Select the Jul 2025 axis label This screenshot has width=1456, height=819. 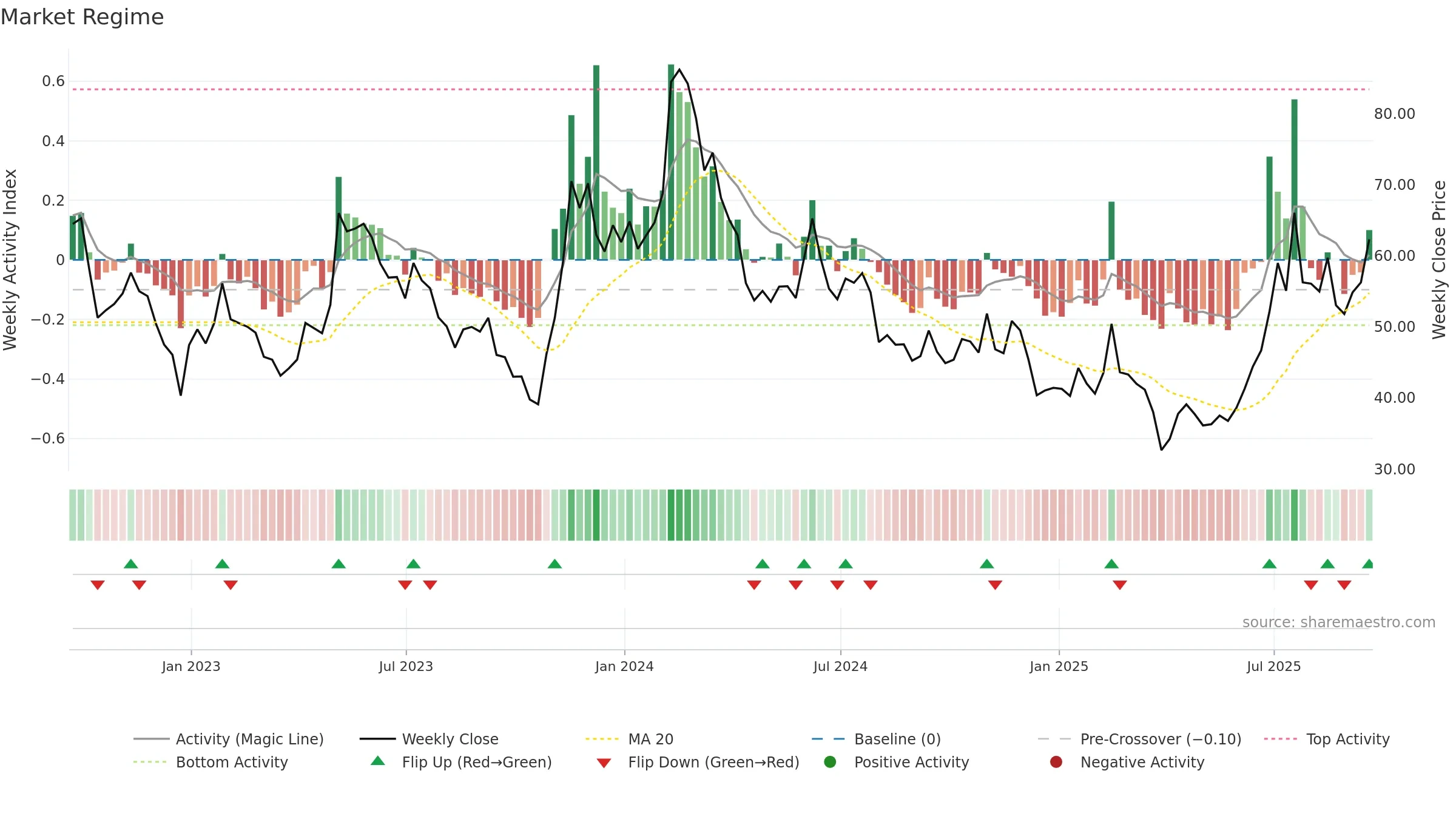coord(1274,666)
